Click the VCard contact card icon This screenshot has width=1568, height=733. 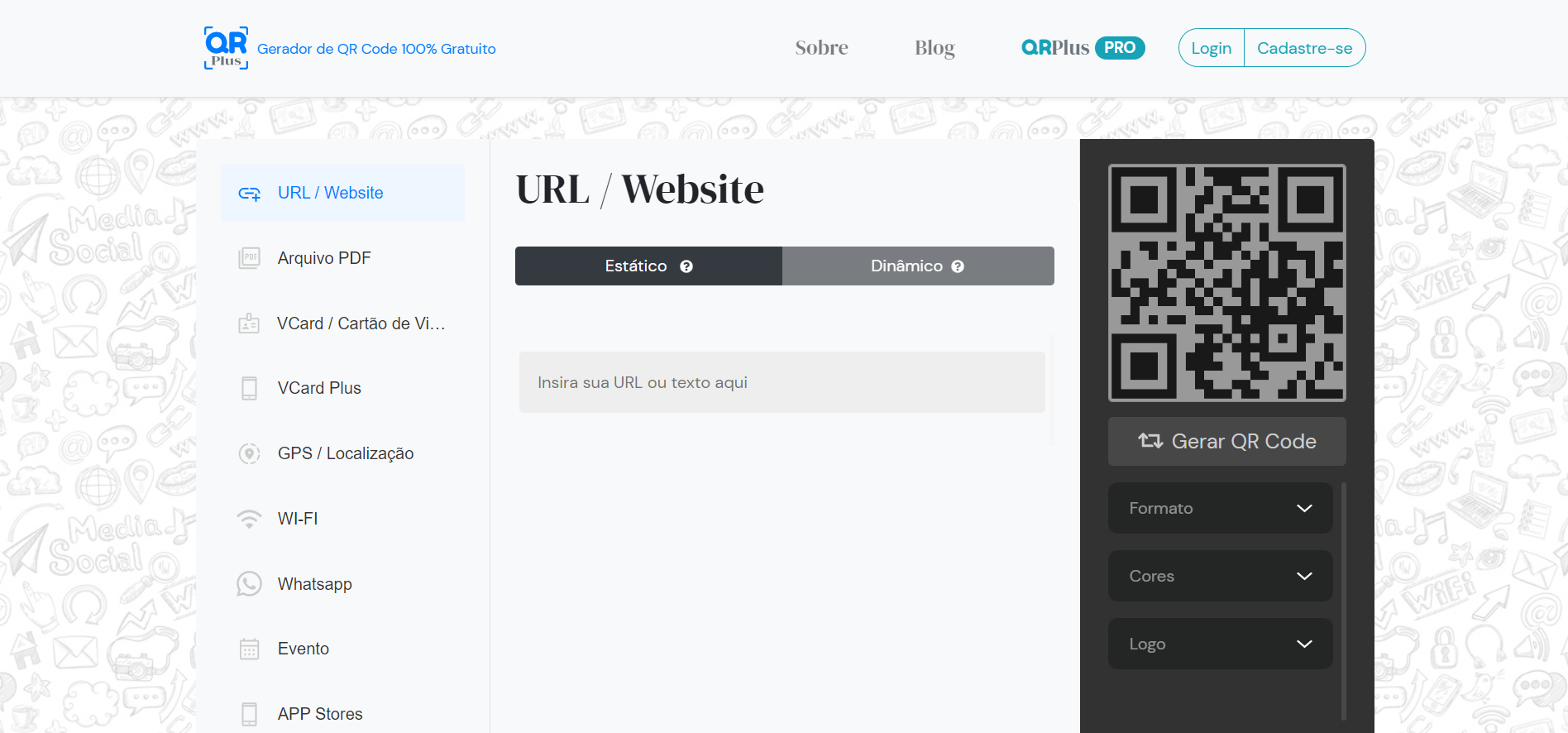click(249, 323)
